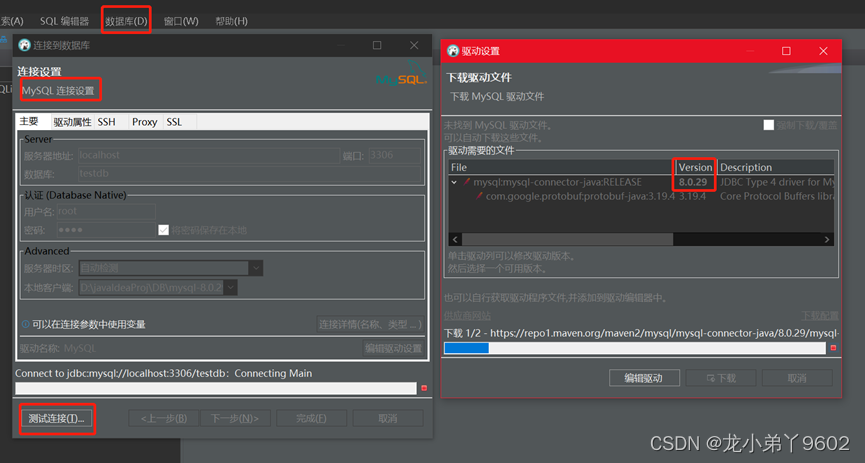Open the 供应商网站 link
The height and width of the screenshot is (463, 865).
[x=467, y=316]
